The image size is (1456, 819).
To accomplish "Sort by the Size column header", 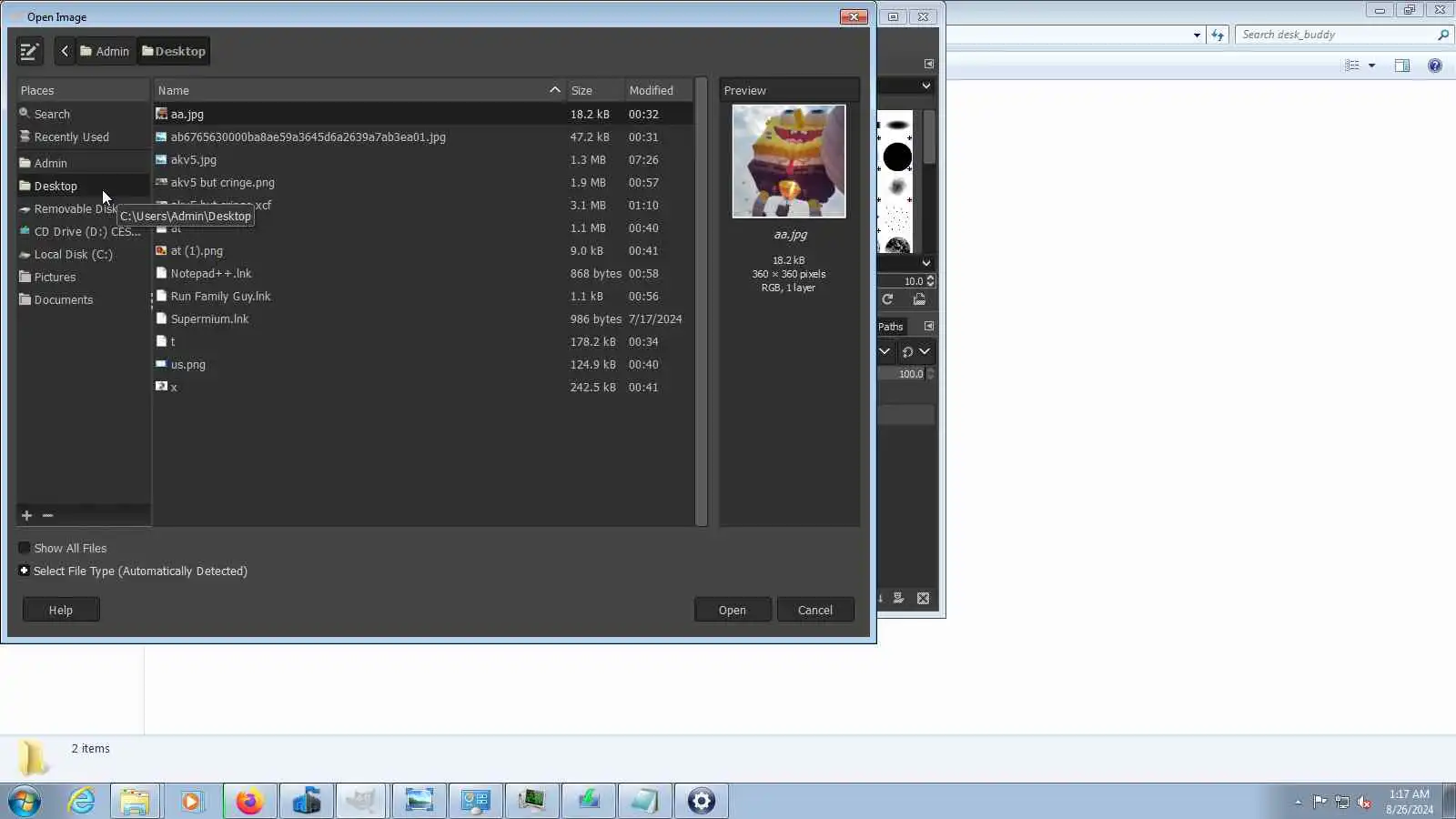I will pyautogui.click(x=595, y=90).
